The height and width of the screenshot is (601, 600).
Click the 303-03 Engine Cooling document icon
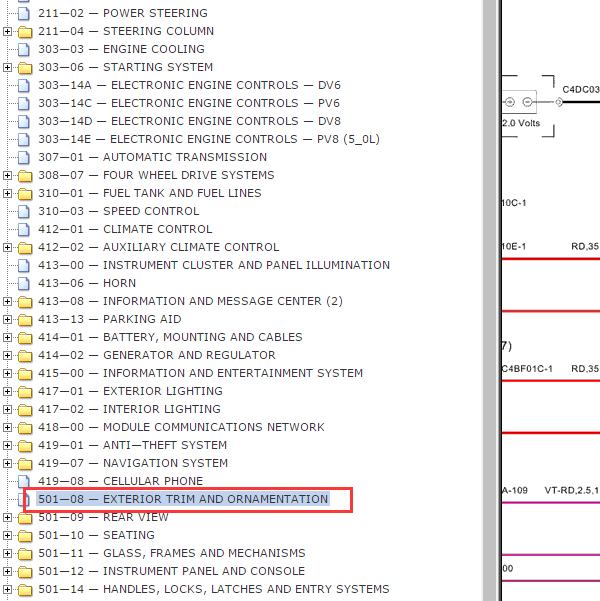(x=24, y=49)
